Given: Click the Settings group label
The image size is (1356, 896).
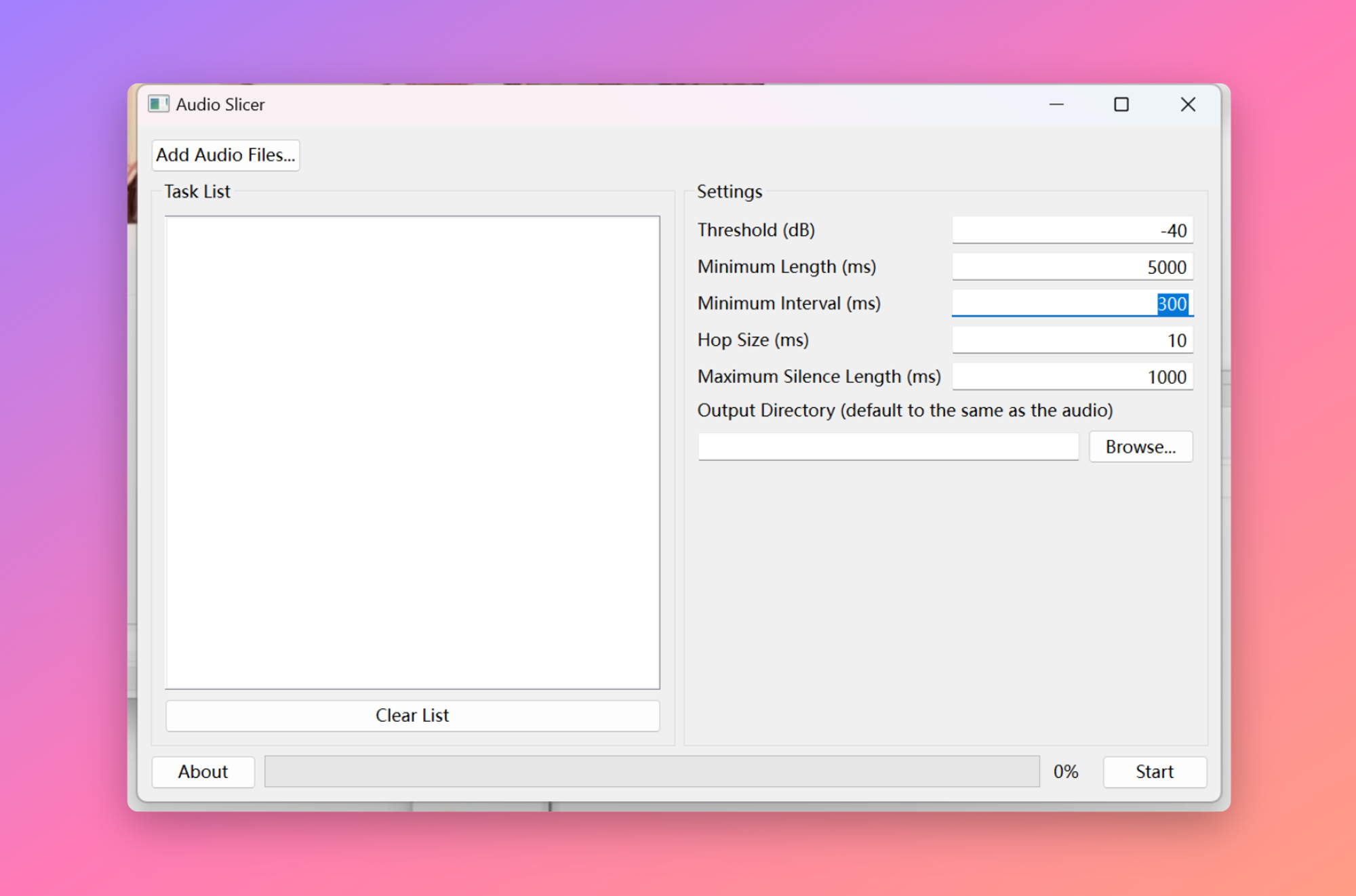Looking at the screenshot, I should pos(729,192).
